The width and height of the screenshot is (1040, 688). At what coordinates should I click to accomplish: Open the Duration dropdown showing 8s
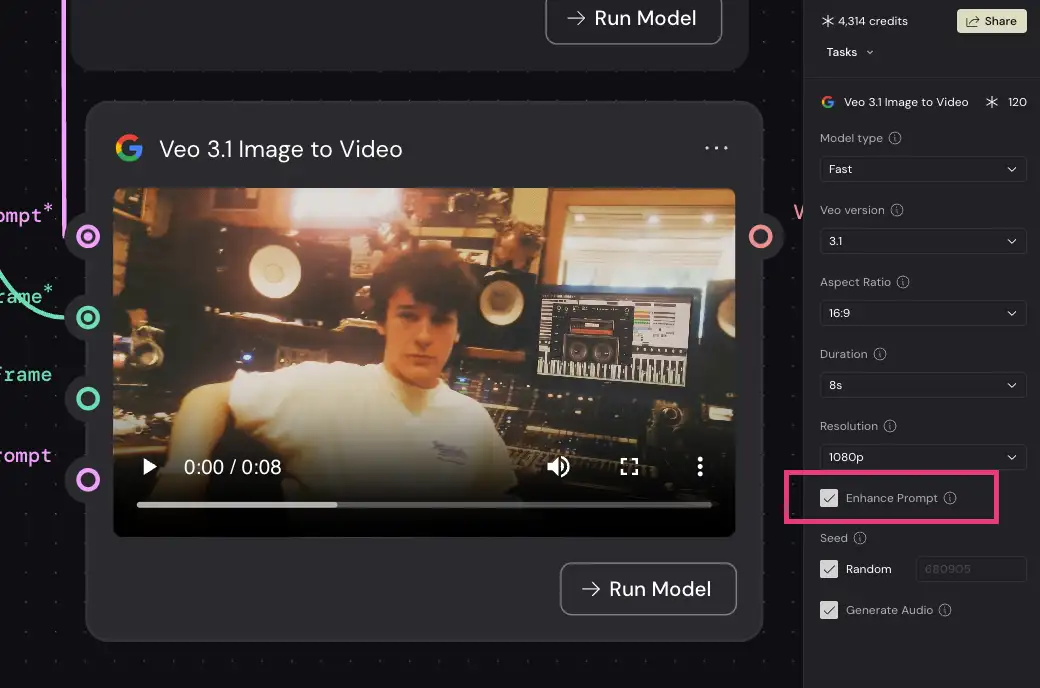tap(922, 385)
